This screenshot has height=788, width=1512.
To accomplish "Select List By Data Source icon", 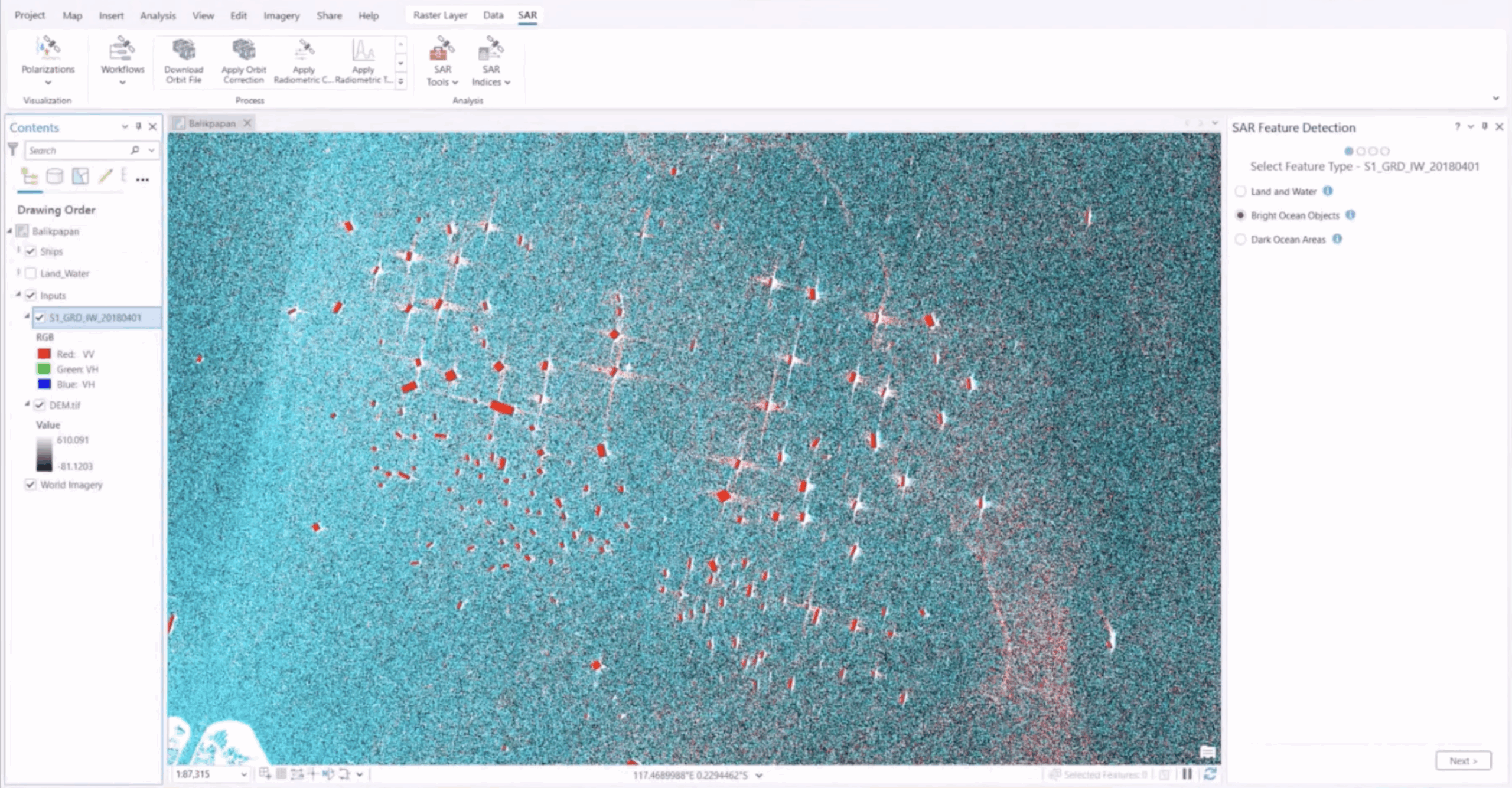I will point(54,176).
